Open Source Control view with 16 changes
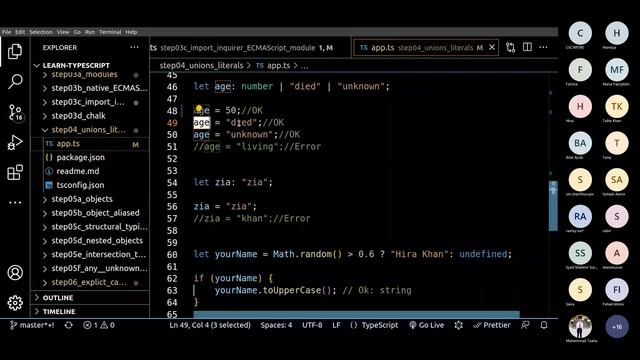Viewport: 640px width, 360px height. pos(16,112)
